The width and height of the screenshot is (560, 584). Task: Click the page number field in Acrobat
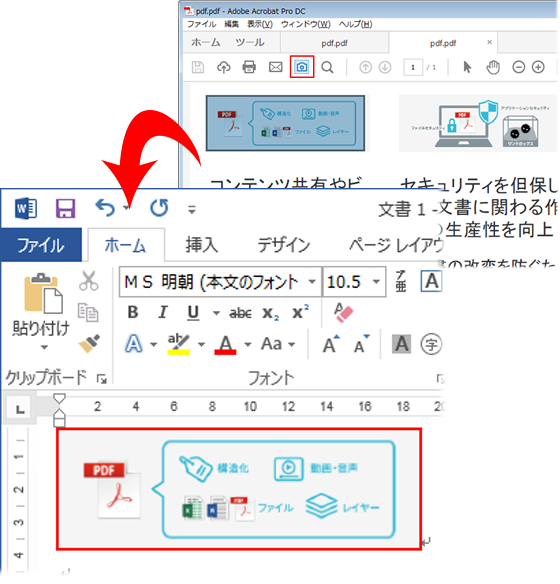[x=413, y=67]
